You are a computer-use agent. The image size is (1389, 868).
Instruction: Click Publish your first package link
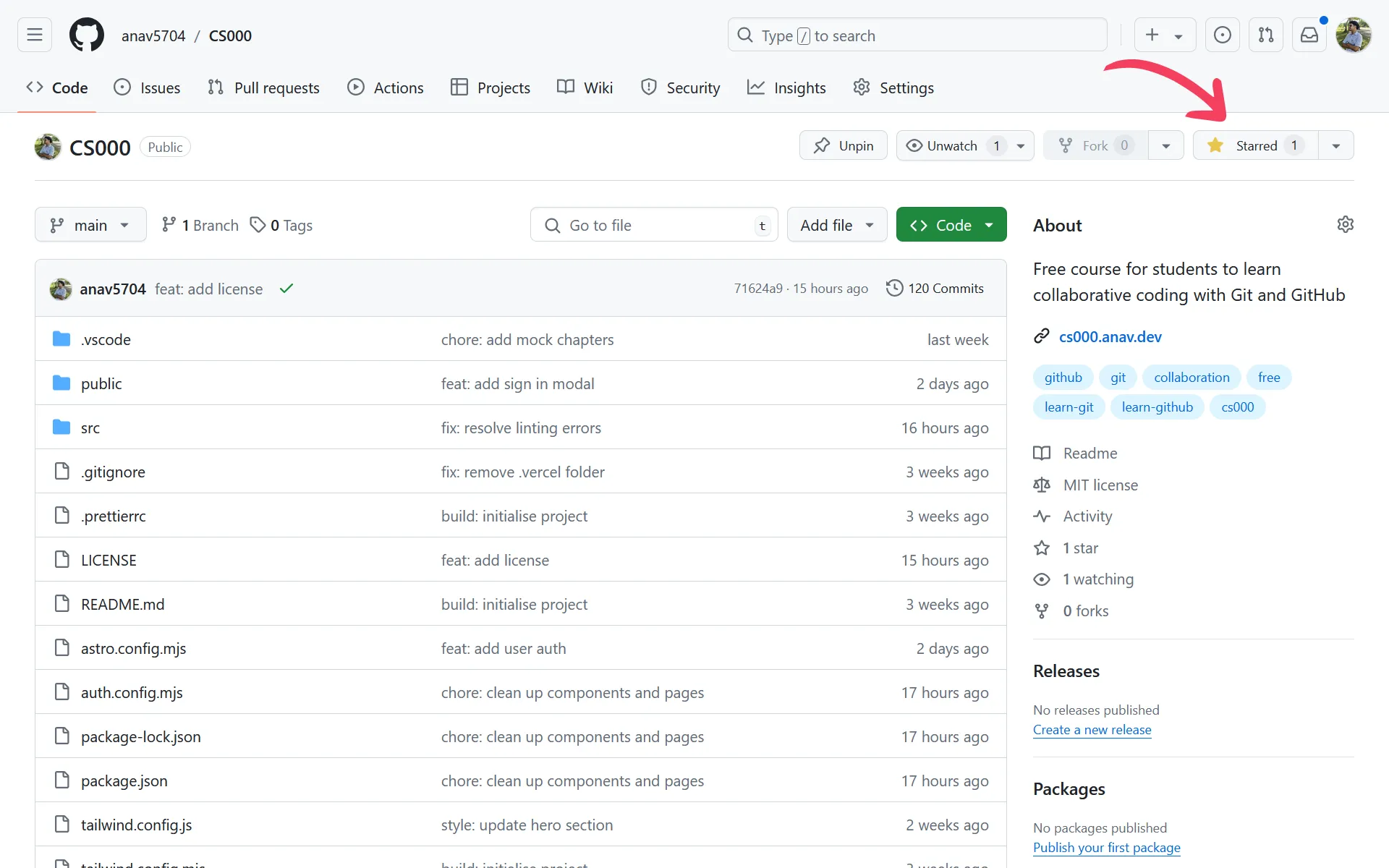coord(1106,848)
